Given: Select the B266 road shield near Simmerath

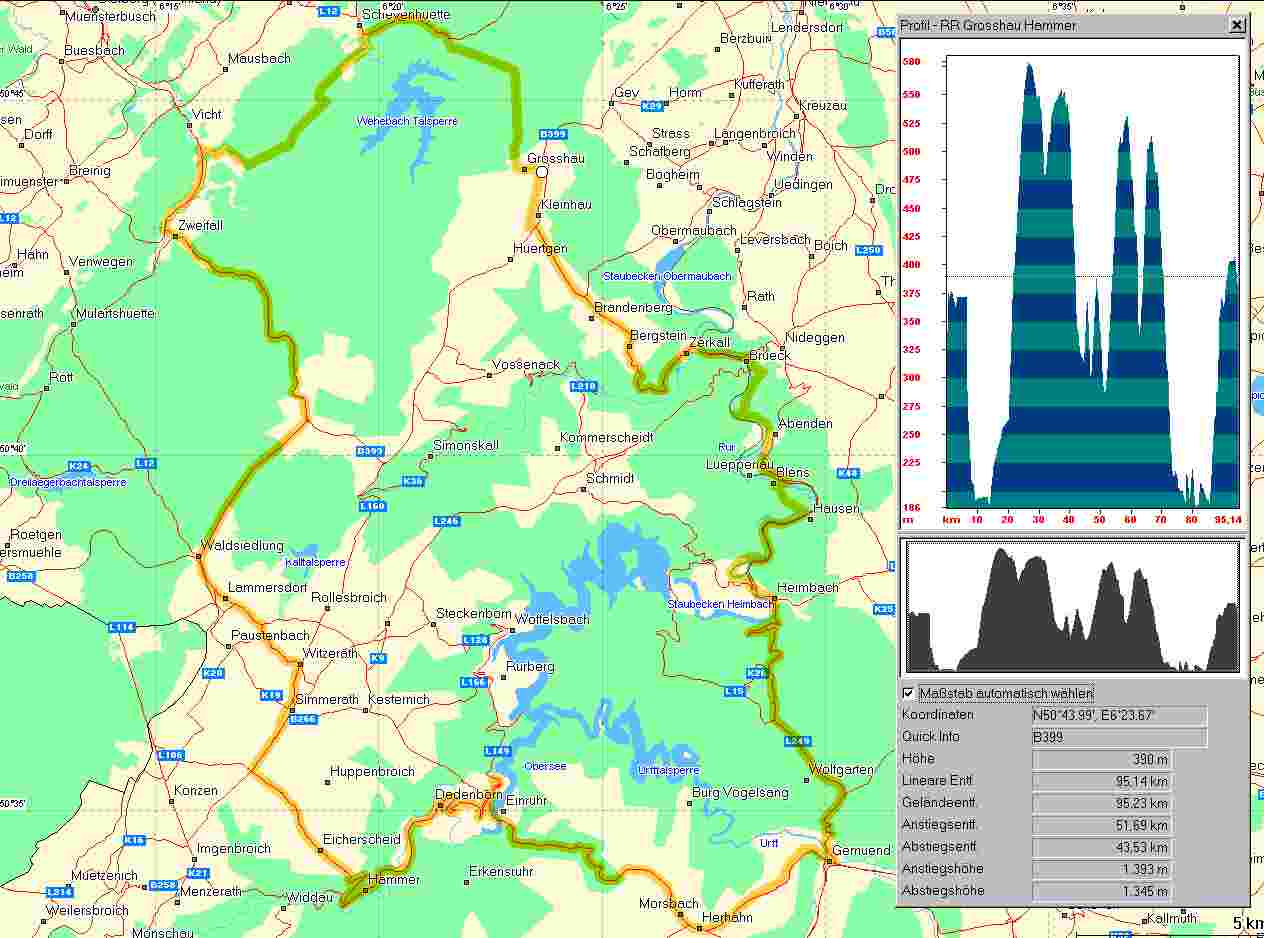Looking at the screenshot, I should (x=302, y=719).
